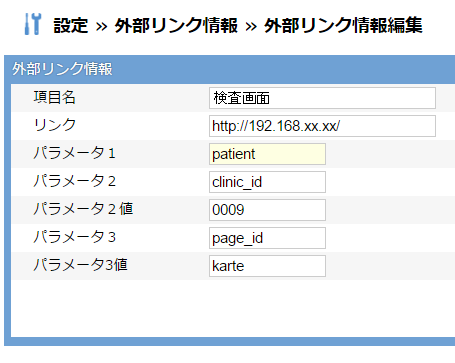Screen dimensions: 455x363
Task: Click the 項目名 input field with 検査画面
Action: (x=322, y=98)
